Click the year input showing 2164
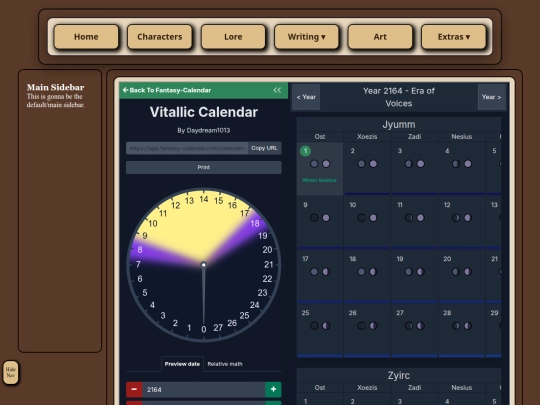540x405 pixels. (x=204, y=390)
